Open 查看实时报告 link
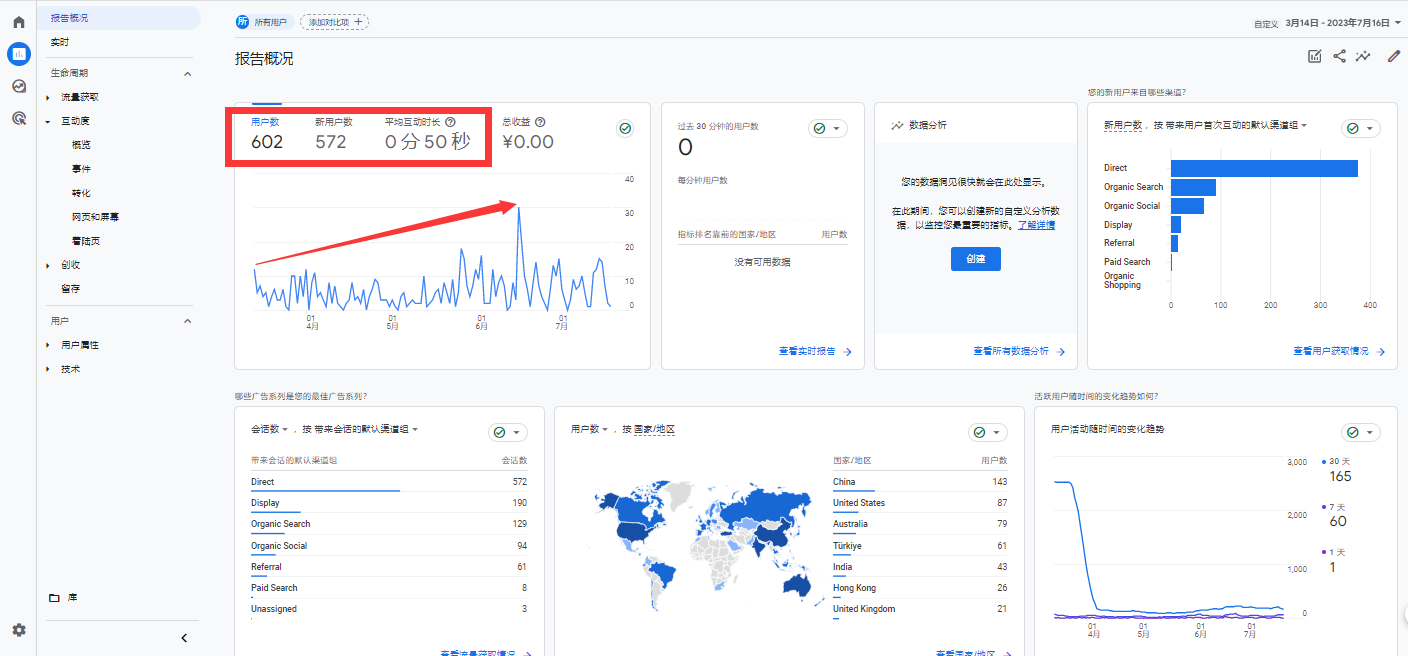Viewport: 1408px width, 656px height. click(814, 352)
